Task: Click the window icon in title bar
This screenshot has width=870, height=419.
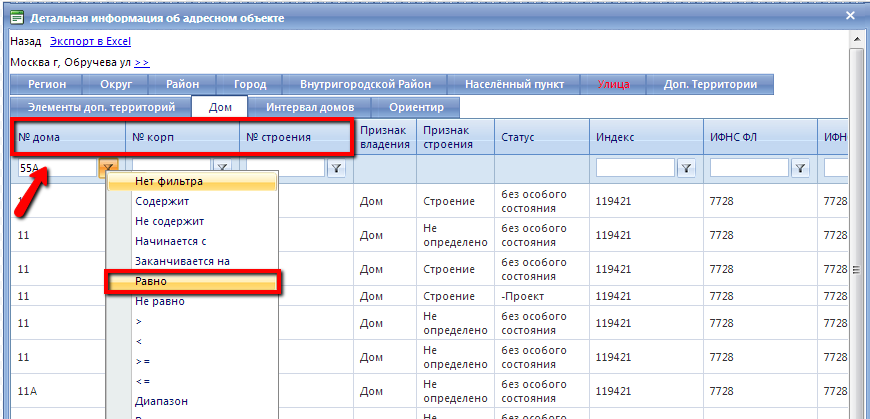Action: coord(18,18)
